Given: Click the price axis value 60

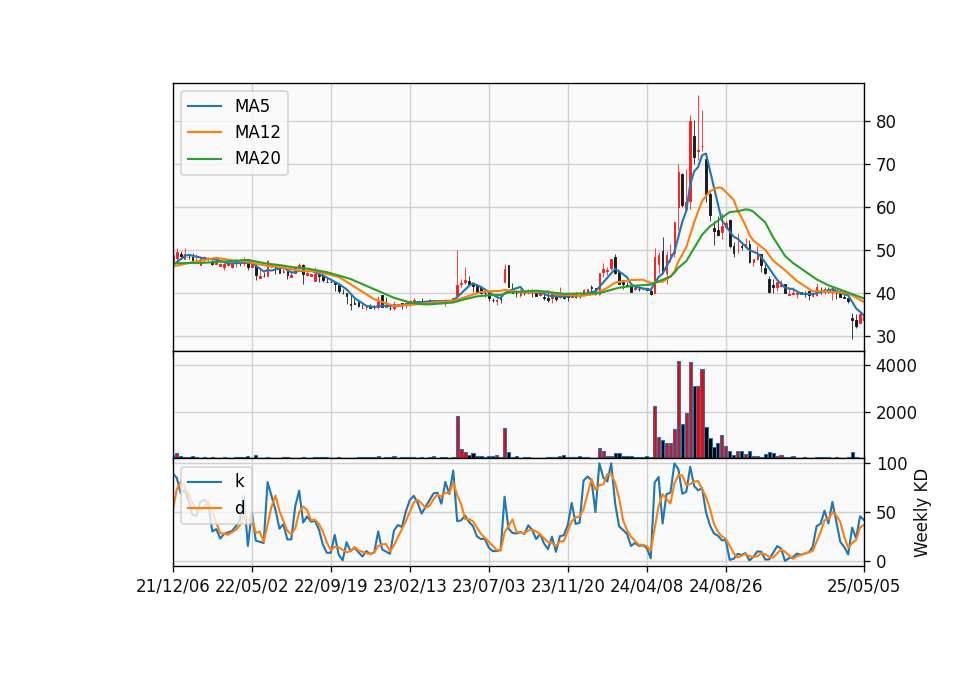Looking at the screenshot, I should click(x=886, y=208).
